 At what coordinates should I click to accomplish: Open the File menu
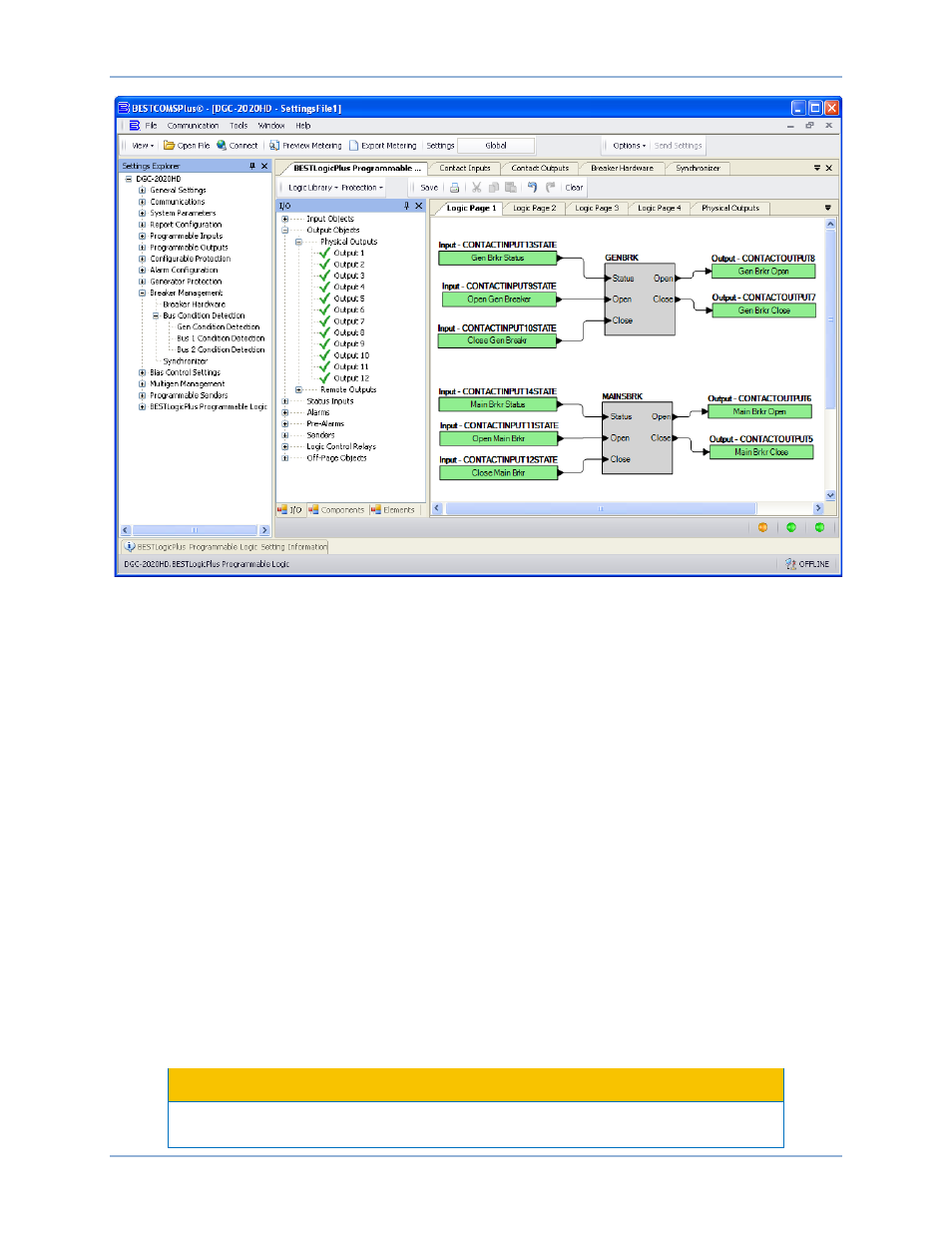tap(151, 126)
